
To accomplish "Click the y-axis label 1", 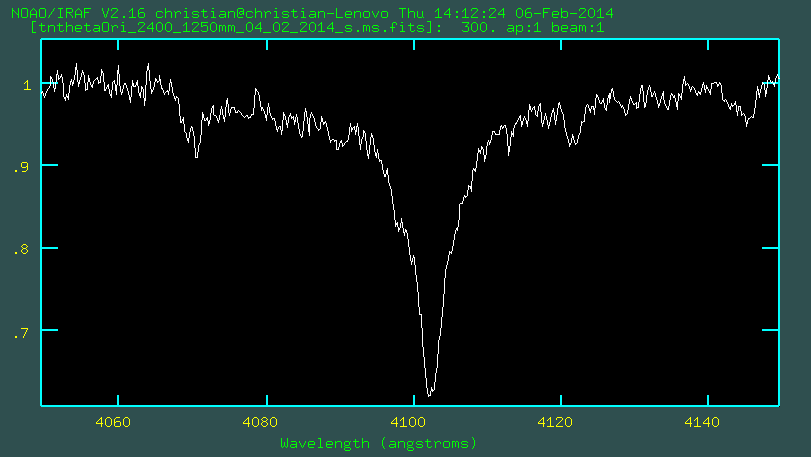I will click(28, 86).
